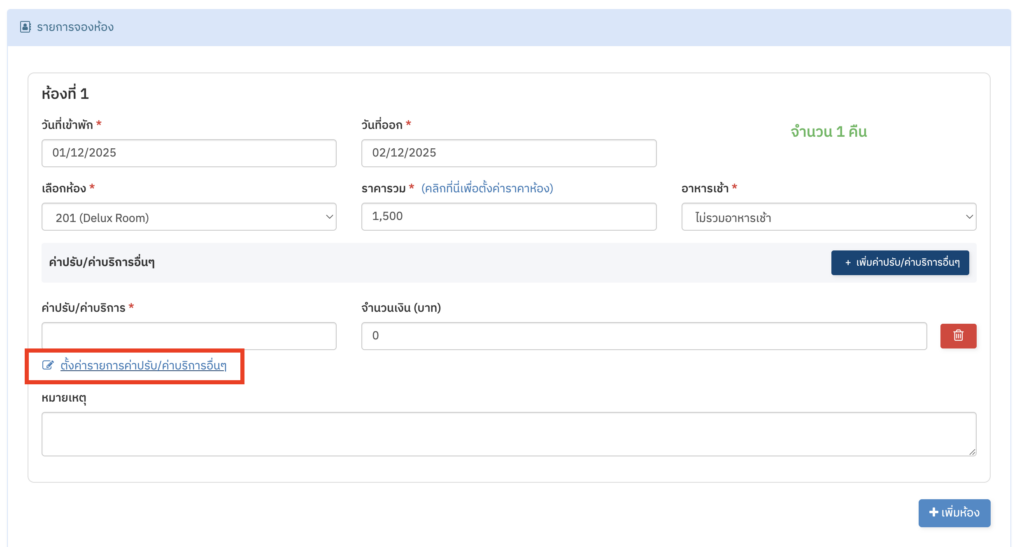This screenshot has width=1024, height=547.
Task: Click the arrow on the ไม่รวมอาหารเช้า select box
Action: click(x=967, y=217)
